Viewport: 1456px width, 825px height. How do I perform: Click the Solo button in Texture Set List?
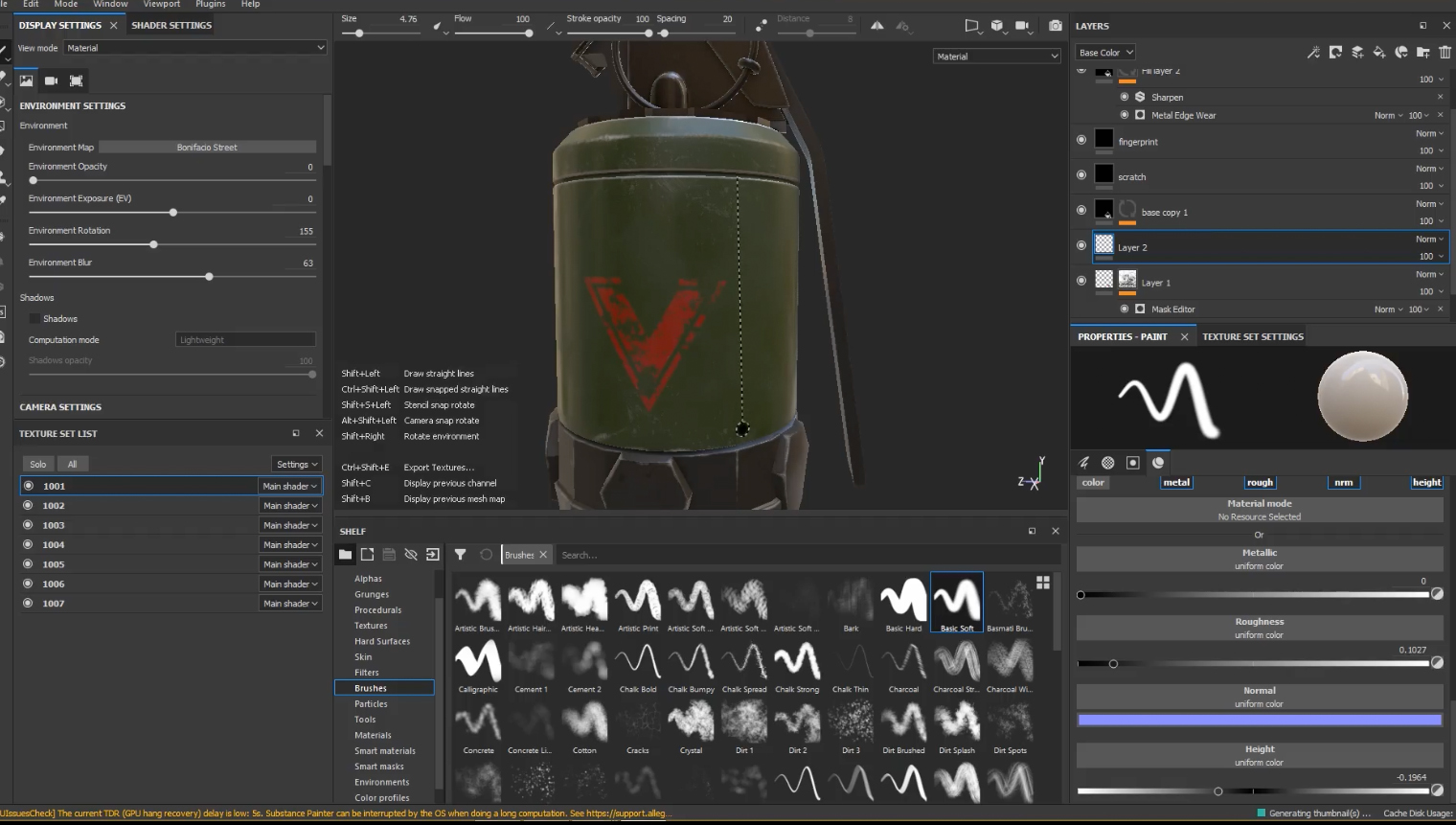click(38, 465)
